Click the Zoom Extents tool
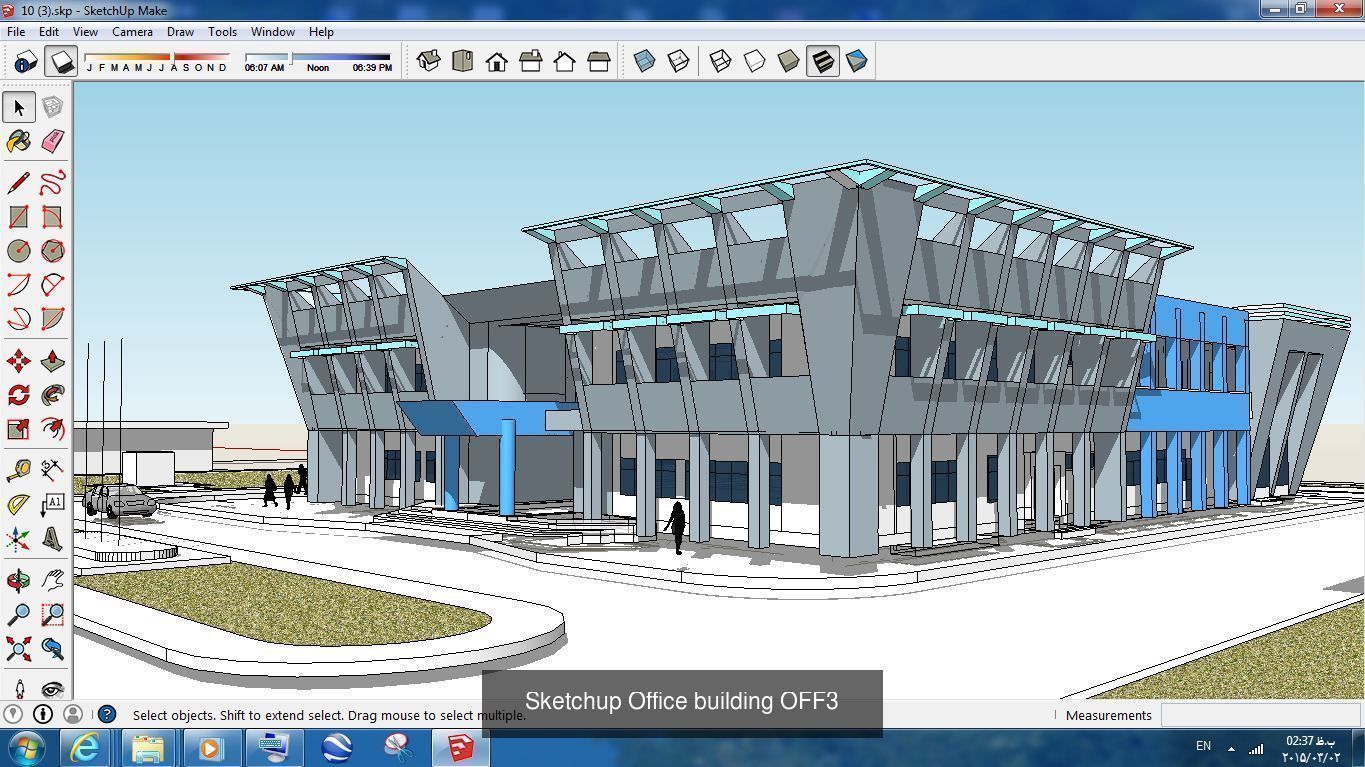The height and width of the screenshot is (767, 1365). click(18, 649)
